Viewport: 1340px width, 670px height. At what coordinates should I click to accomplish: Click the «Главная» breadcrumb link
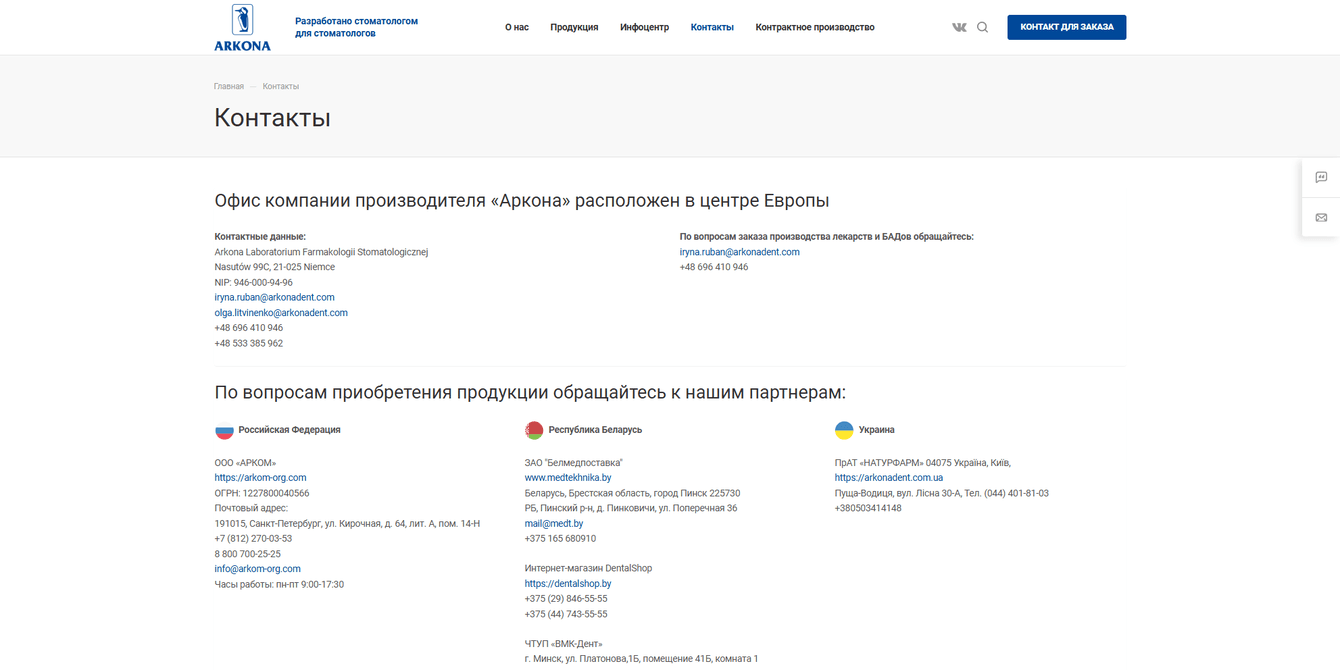(229, 87)
